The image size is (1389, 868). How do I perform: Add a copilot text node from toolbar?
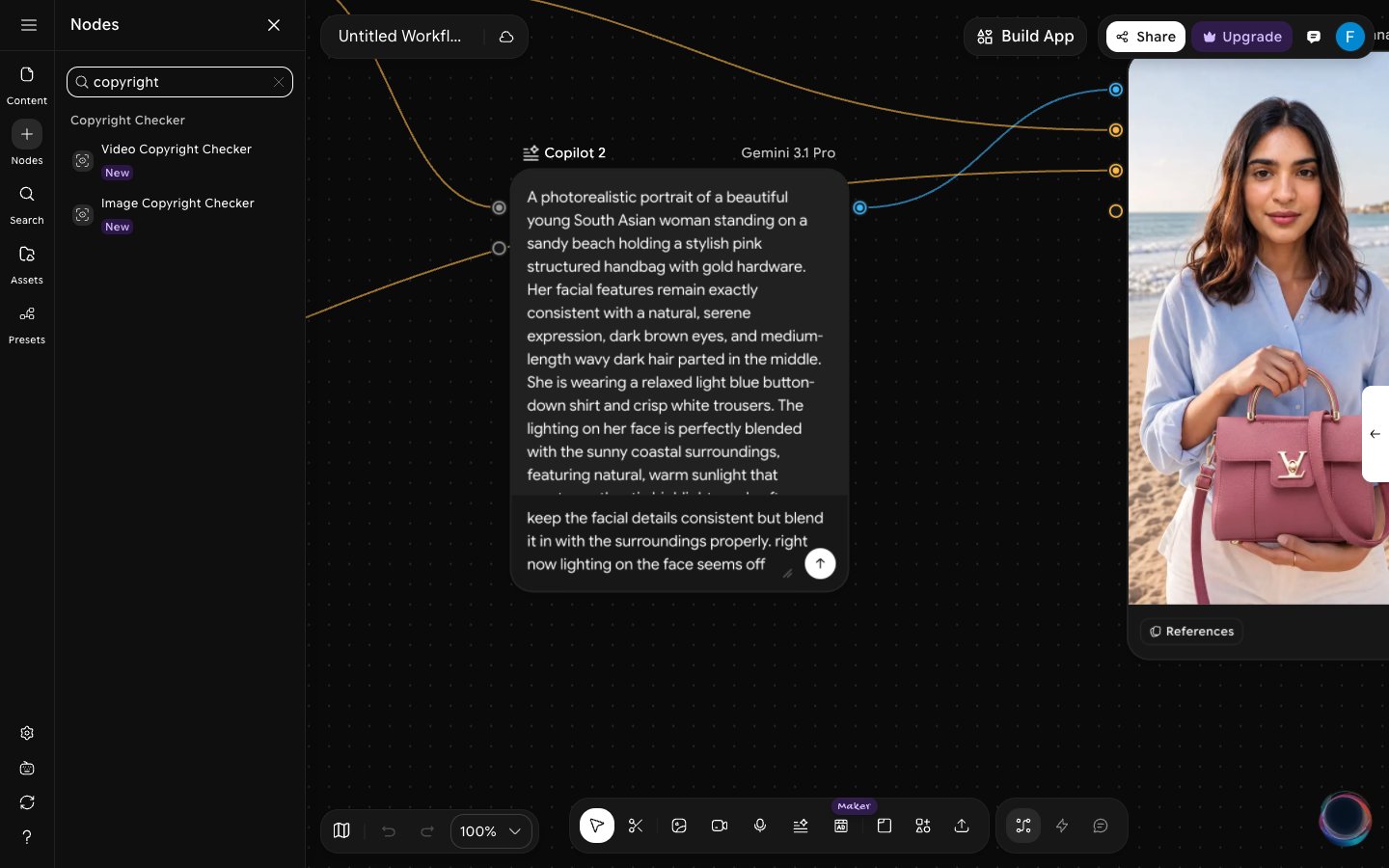point(801,826)
